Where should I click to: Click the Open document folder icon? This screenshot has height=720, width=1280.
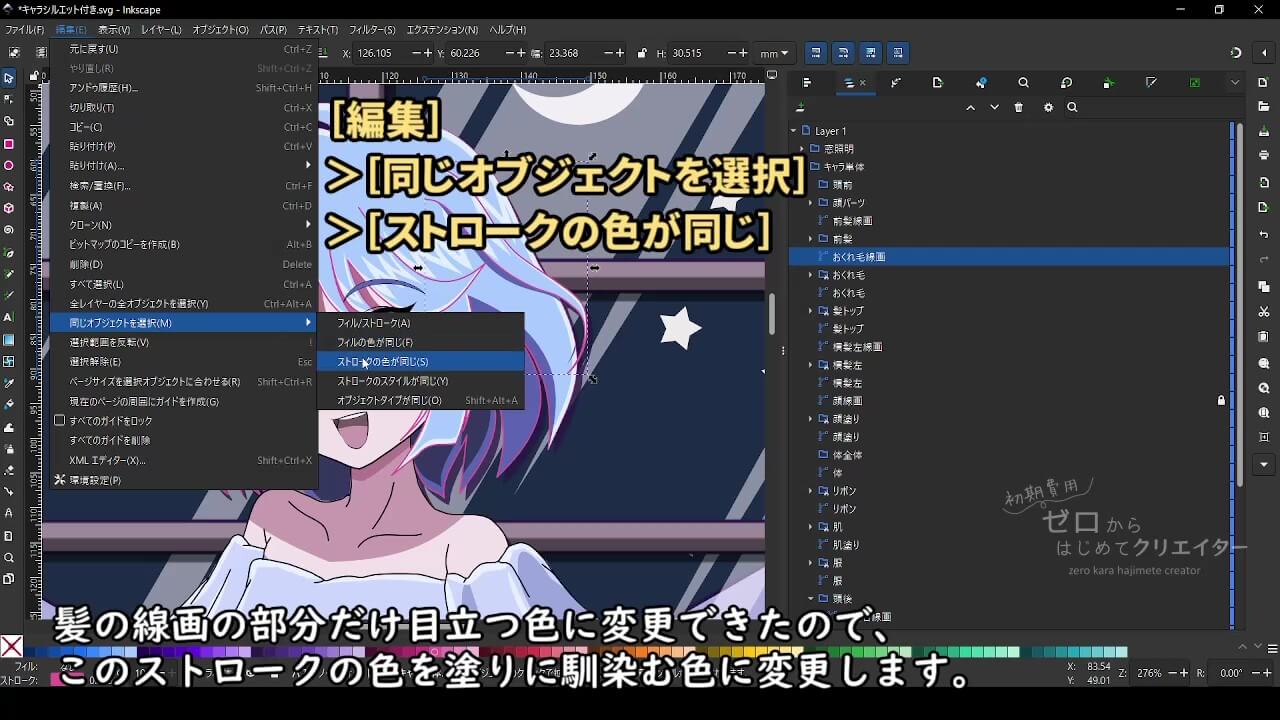pyautogui.click(x=1264, y=106)
